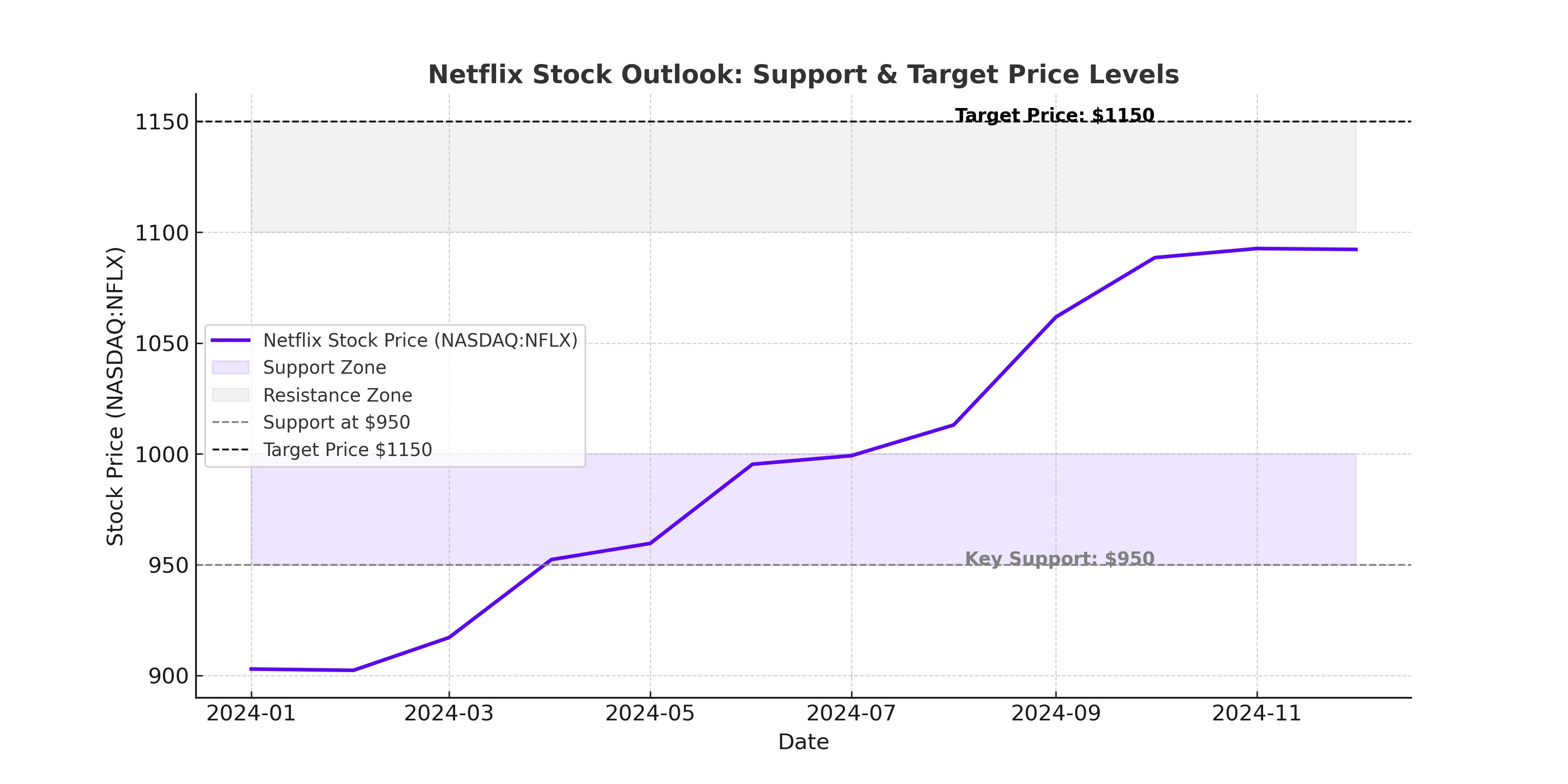Click the x-axis label 2024-01
Screen dimensions: 1568x784
coord(251,713)
